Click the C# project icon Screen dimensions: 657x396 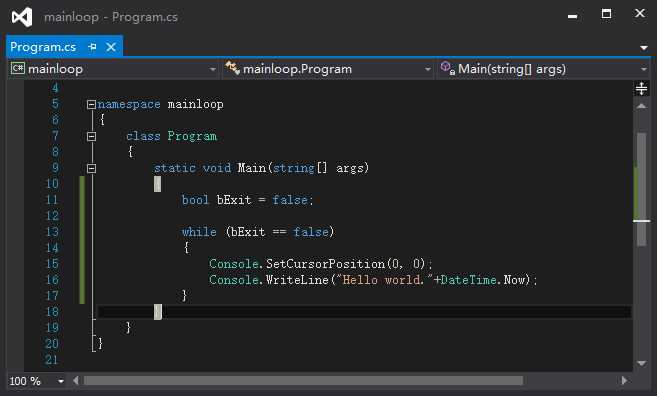[x=18, y=68]
